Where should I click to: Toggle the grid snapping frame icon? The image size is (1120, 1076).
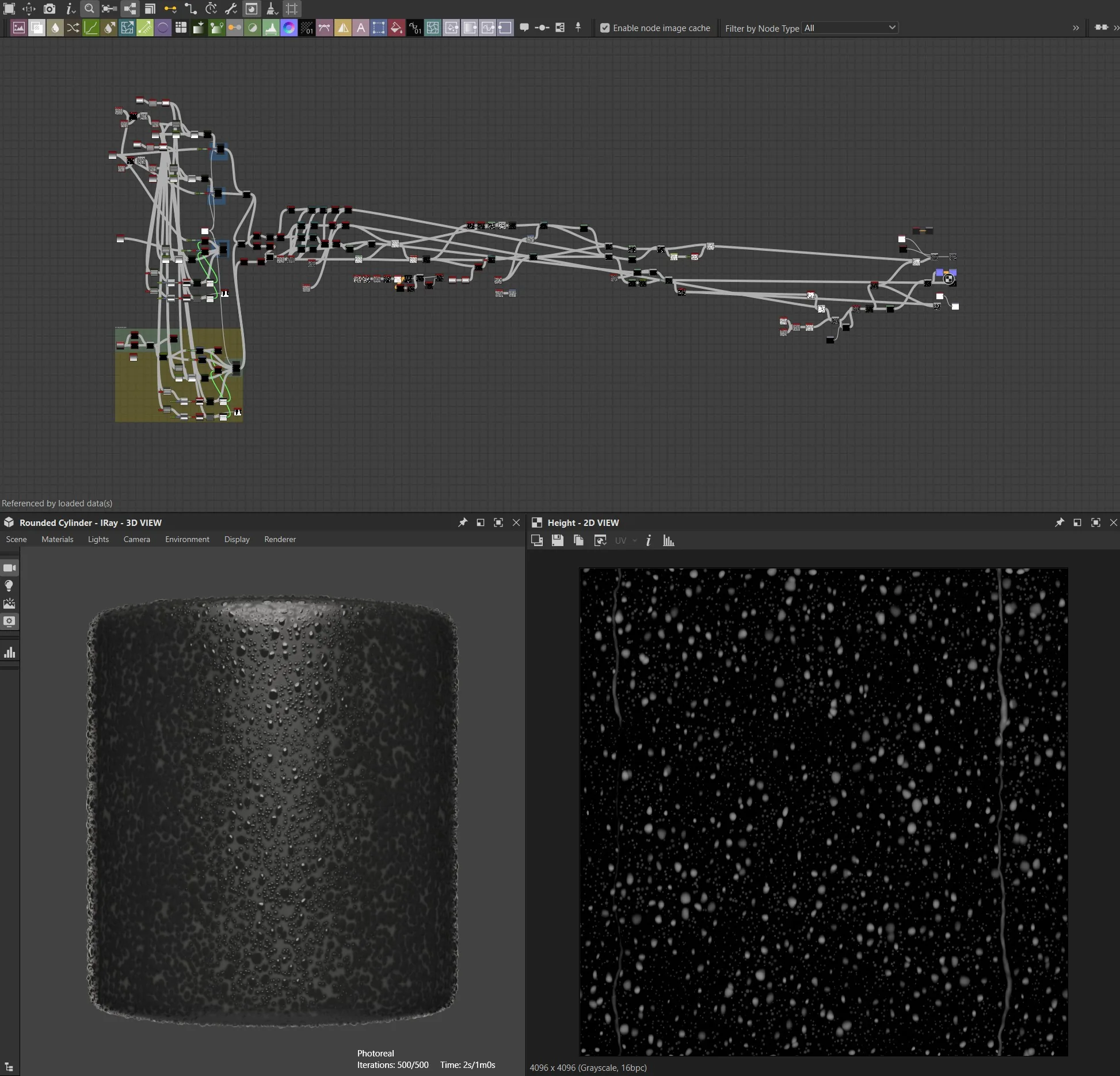coord(292,9)
